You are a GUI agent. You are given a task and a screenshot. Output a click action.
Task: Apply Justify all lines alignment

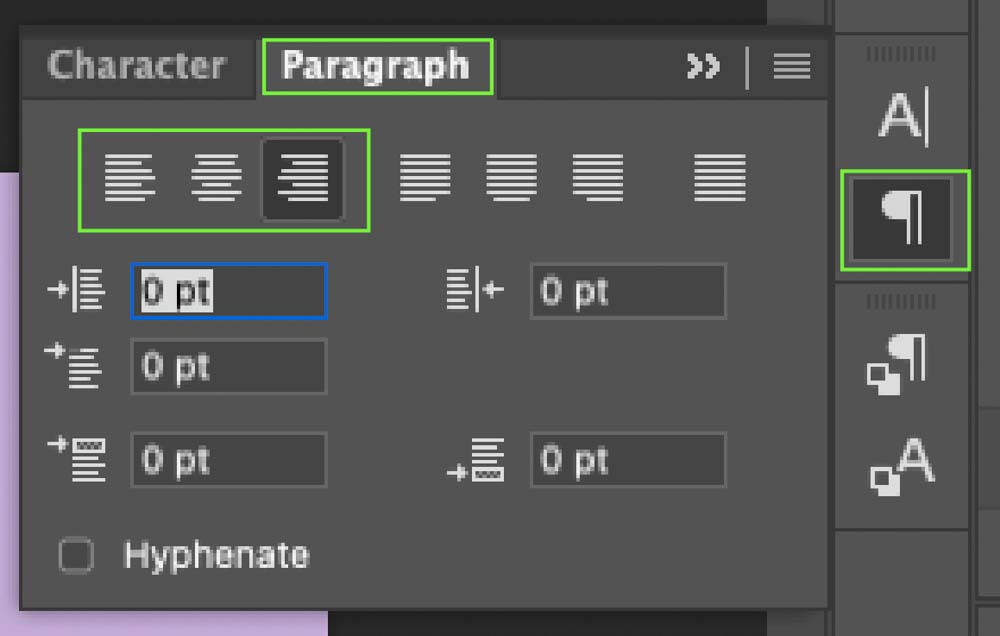tap(720, 179)
